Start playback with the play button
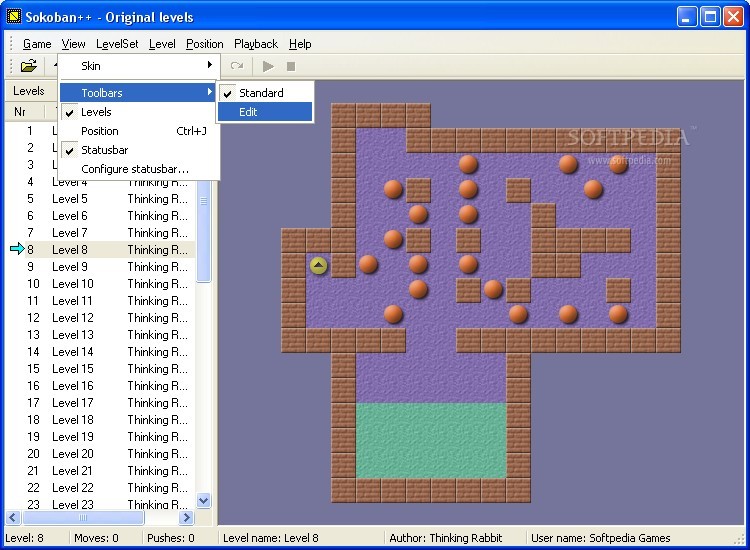This screenshot has height=550, width=750. (268, 66)
